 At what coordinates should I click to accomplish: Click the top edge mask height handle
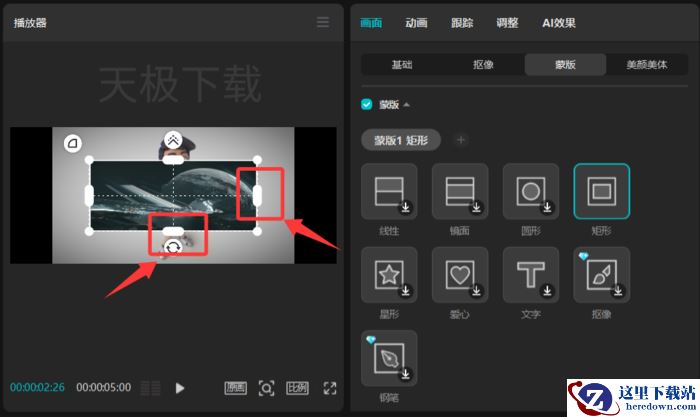(x=173, y=160)
